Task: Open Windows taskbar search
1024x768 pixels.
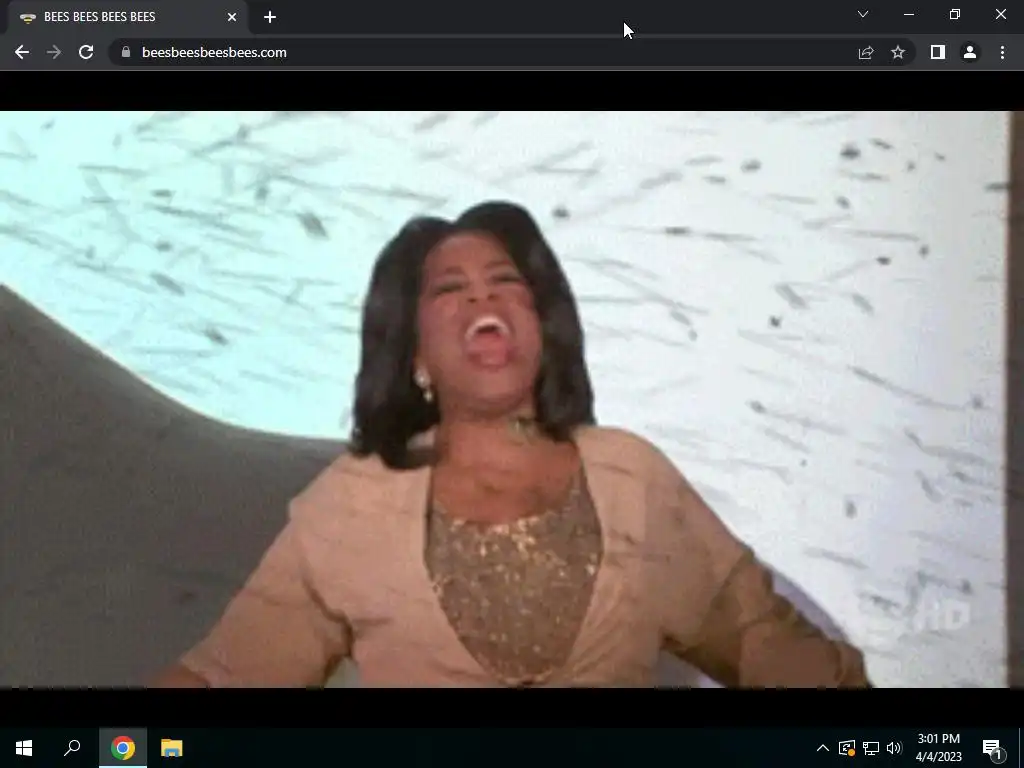Action: (72, 748)
